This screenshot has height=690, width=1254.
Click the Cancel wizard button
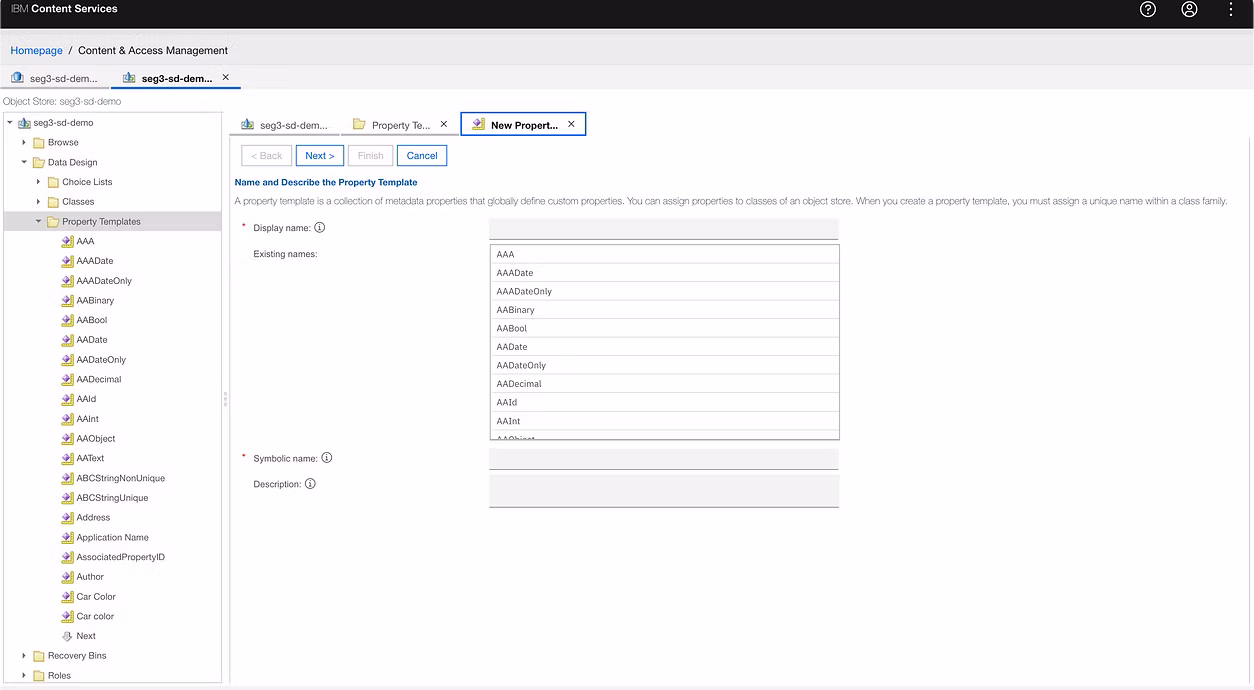tap(422, 156)
